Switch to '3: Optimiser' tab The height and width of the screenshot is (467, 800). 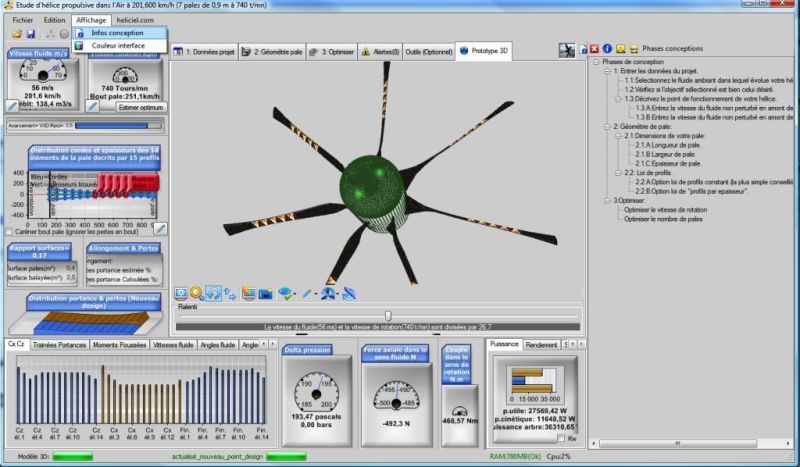point(332,52)
